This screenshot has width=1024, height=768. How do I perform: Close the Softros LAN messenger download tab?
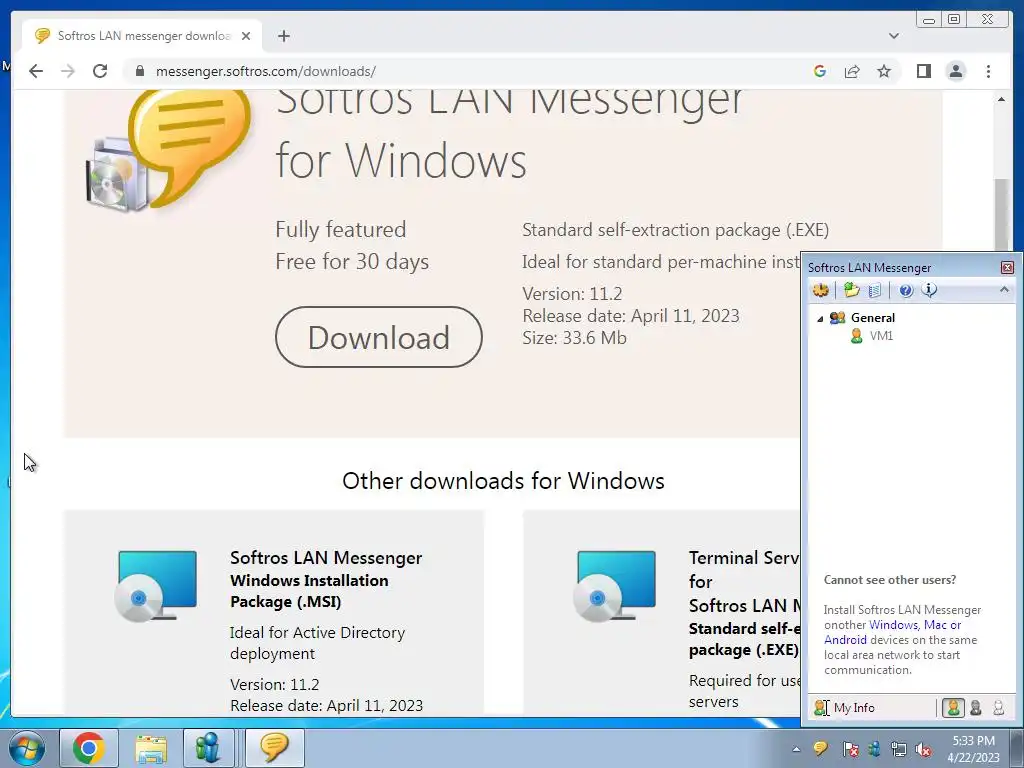point(246,36)
